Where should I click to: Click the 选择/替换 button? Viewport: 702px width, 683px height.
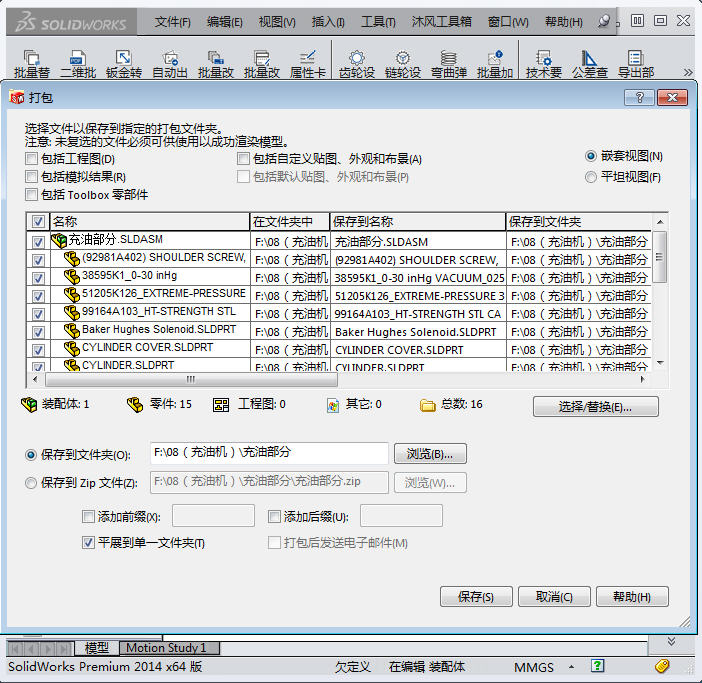click(x=595, y=407)
